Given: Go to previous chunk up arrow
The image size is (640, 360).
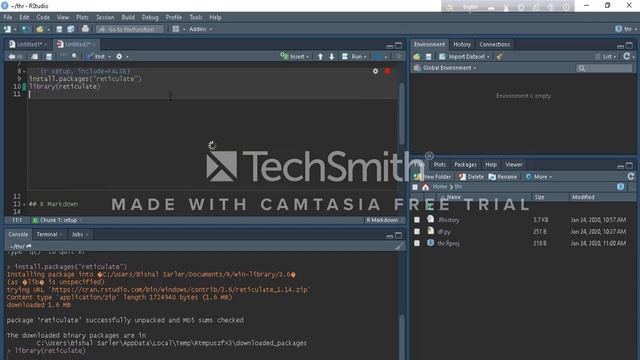Looking at the screenshot, I should click(x=320, y=57).
